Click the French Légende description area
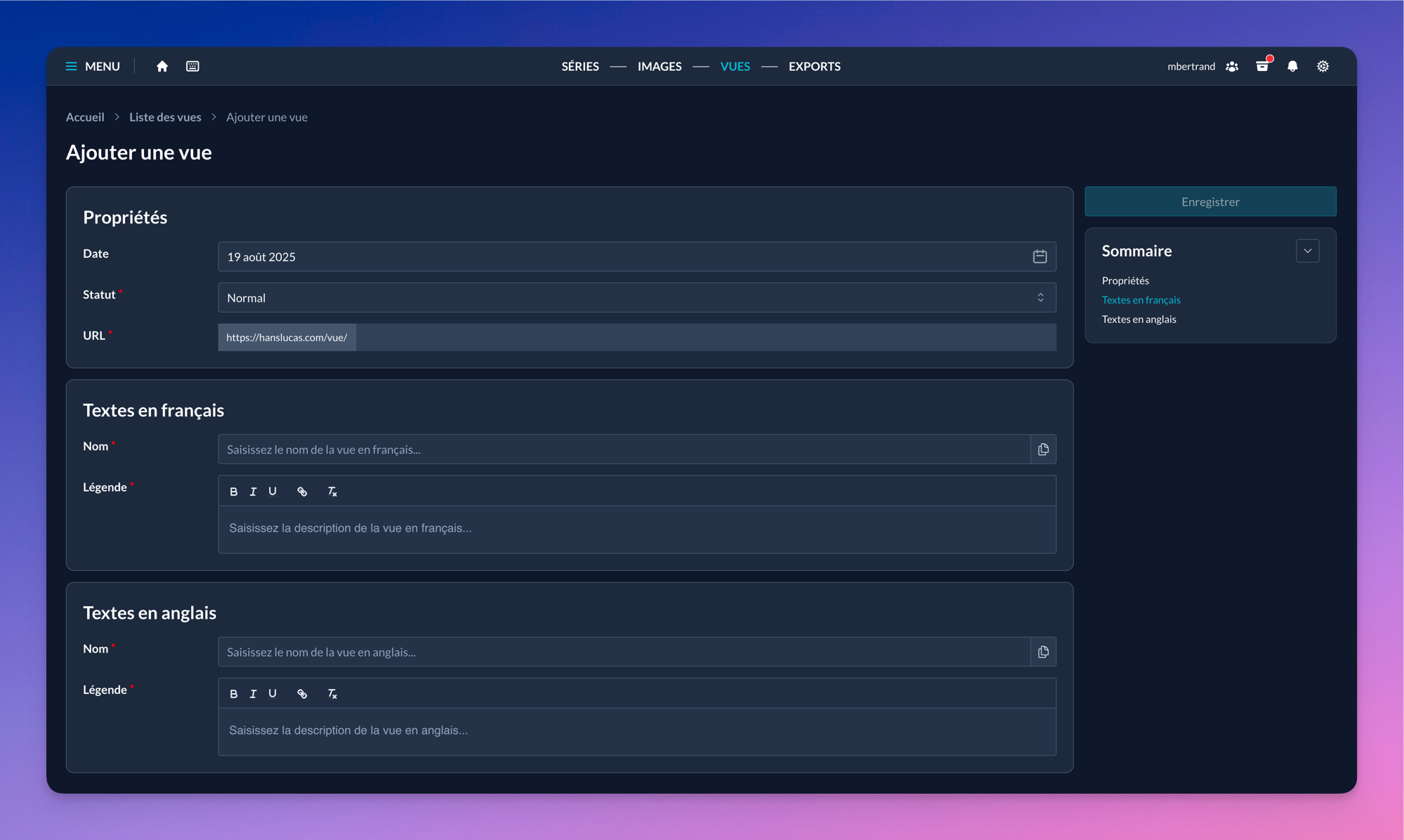Viewport: 1404px width, 840px height. click(637, 529)
